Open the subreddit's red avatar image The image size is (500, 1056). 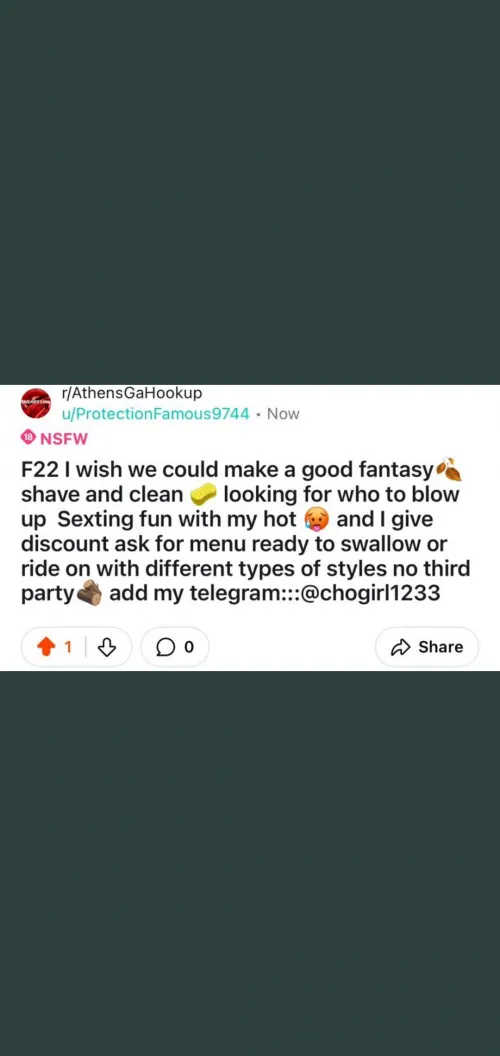[36, 403]
